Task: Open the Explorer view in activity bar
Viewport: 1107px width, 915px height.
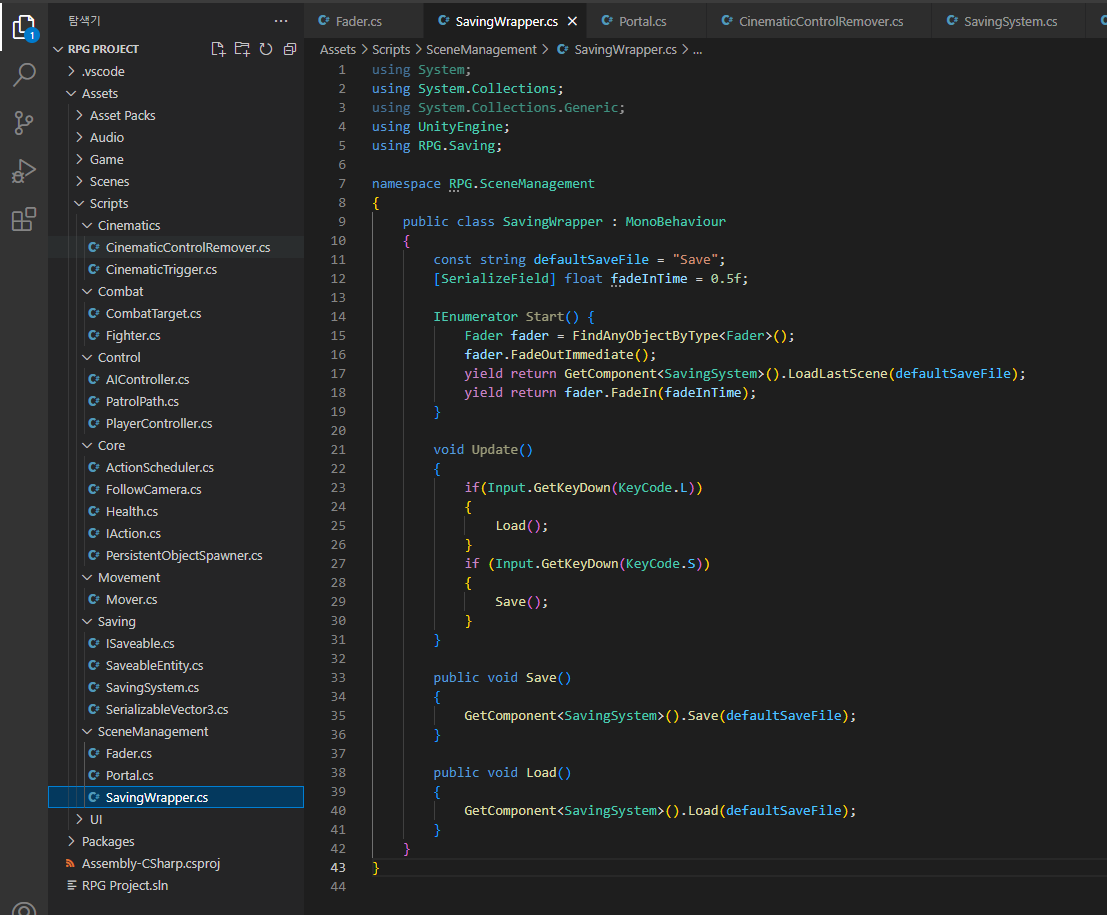Action: (23, 28)
